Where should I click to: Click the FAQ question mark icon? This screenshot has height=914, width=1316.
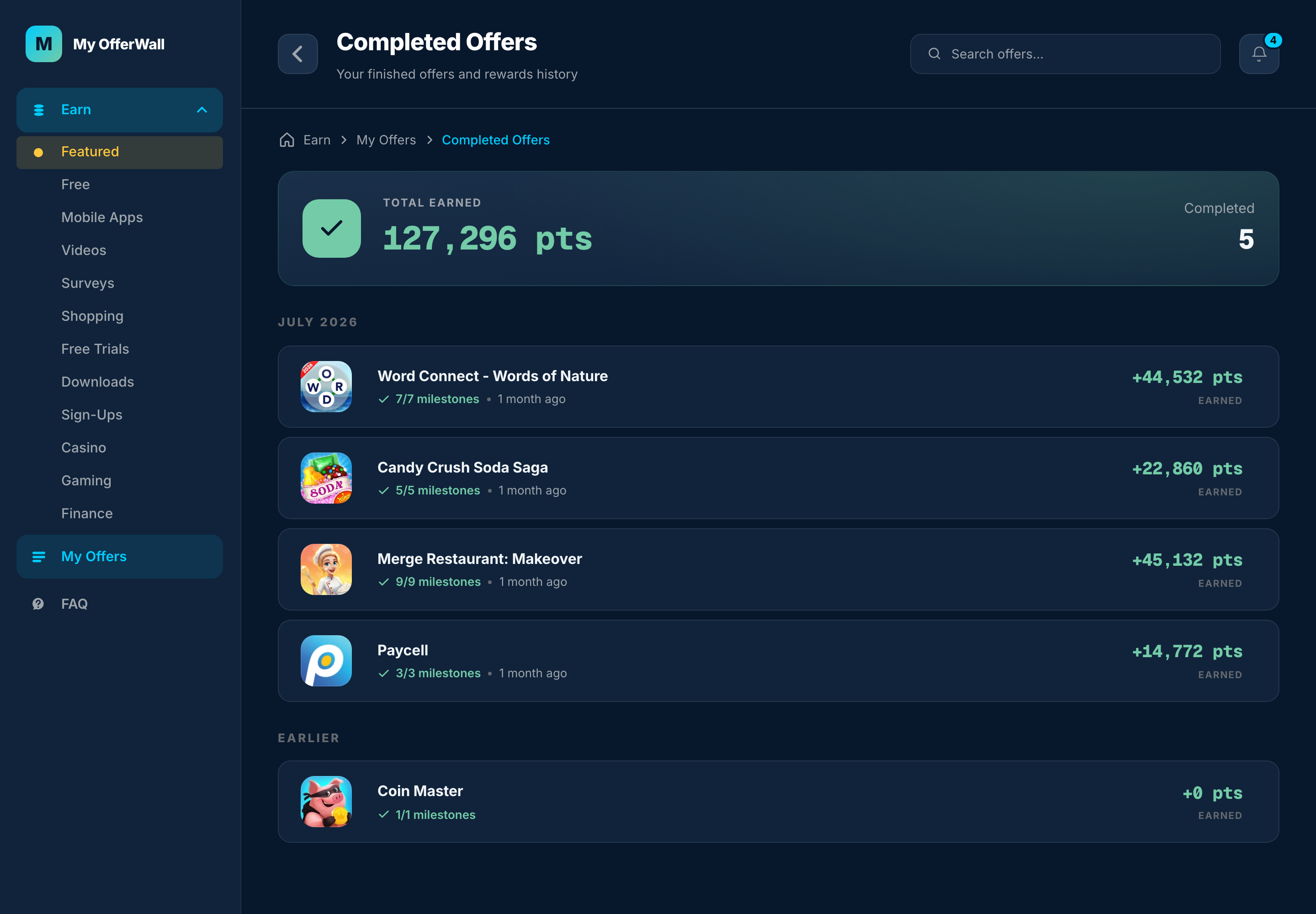pos(38,604)
